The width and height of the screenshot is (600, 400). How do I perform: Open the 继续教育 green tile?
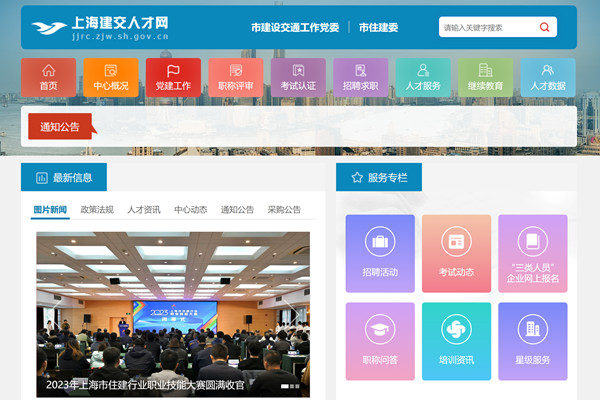coord(485,78)
